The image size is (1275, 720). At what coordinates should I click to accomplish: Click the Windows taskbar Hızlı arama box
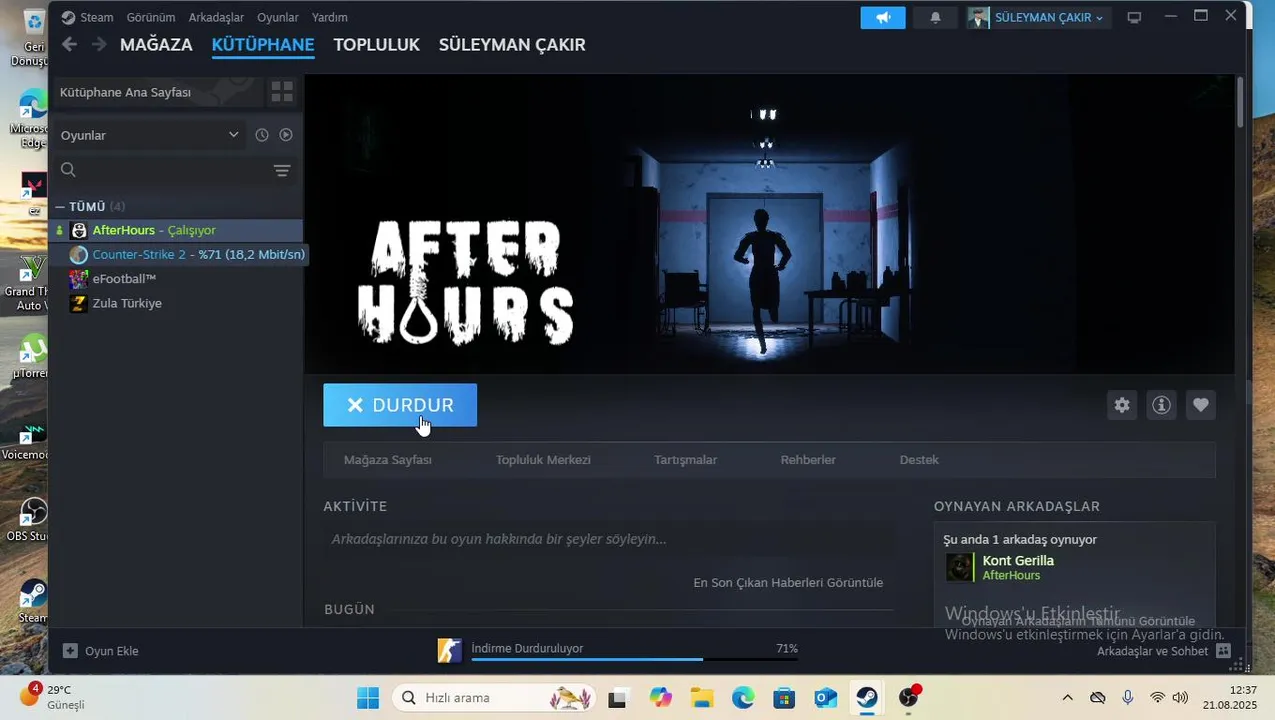[494, 697]
